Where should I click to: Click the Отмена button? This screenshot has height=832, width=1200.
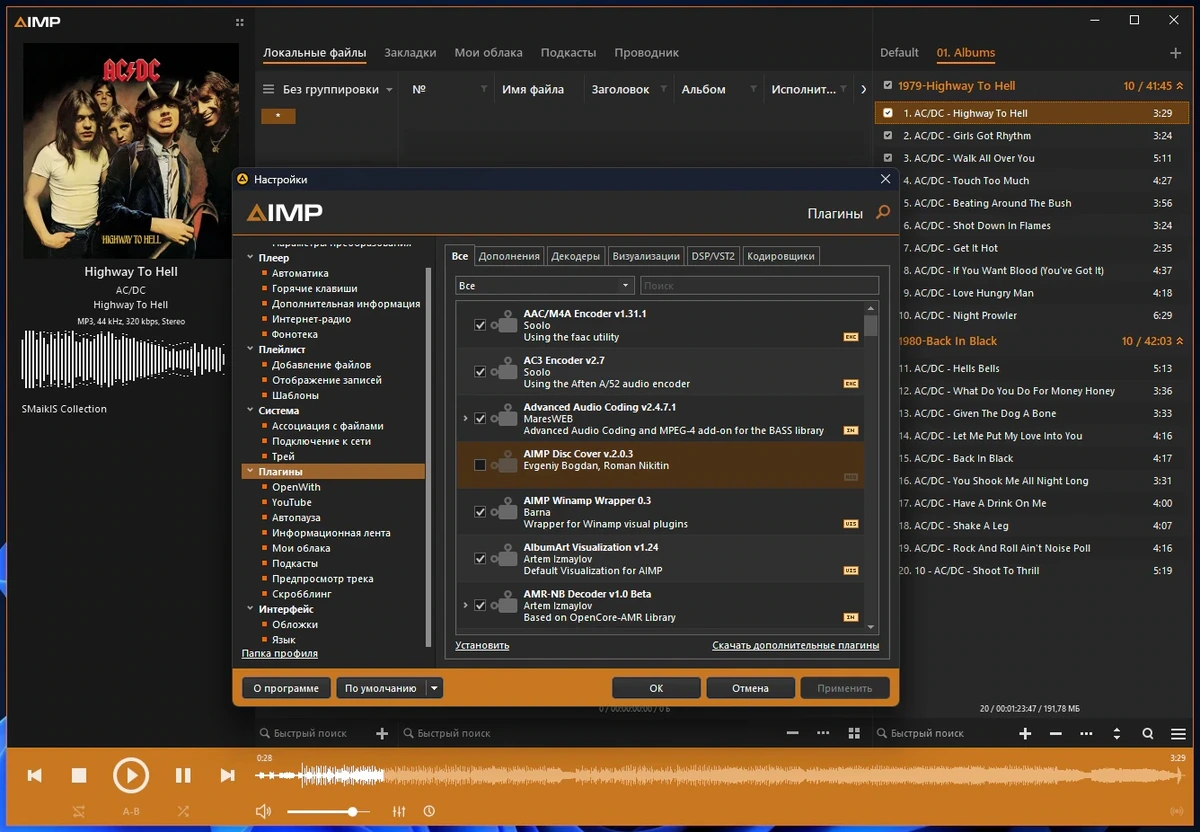pos(750,688)
